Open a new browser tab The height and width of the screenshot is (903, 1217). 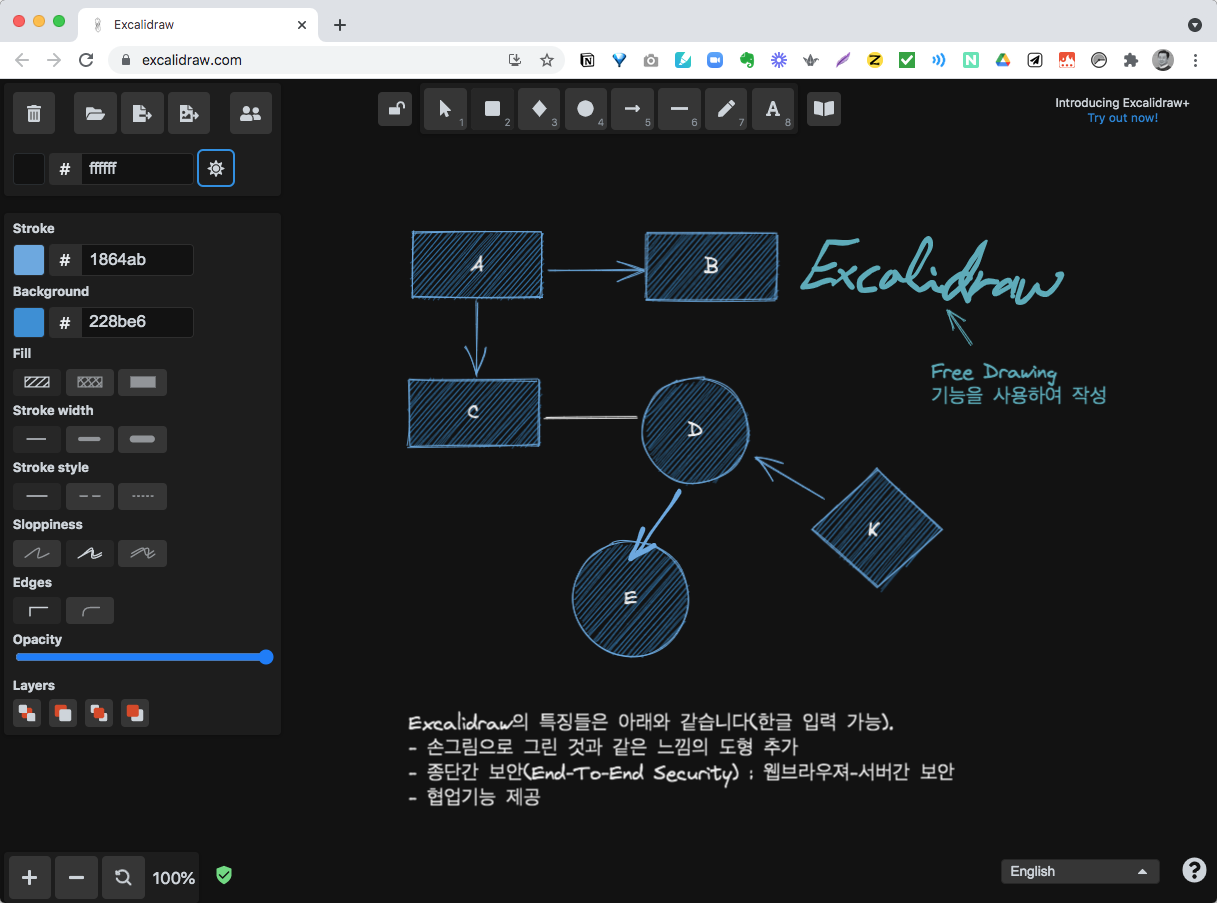[340, 24]
